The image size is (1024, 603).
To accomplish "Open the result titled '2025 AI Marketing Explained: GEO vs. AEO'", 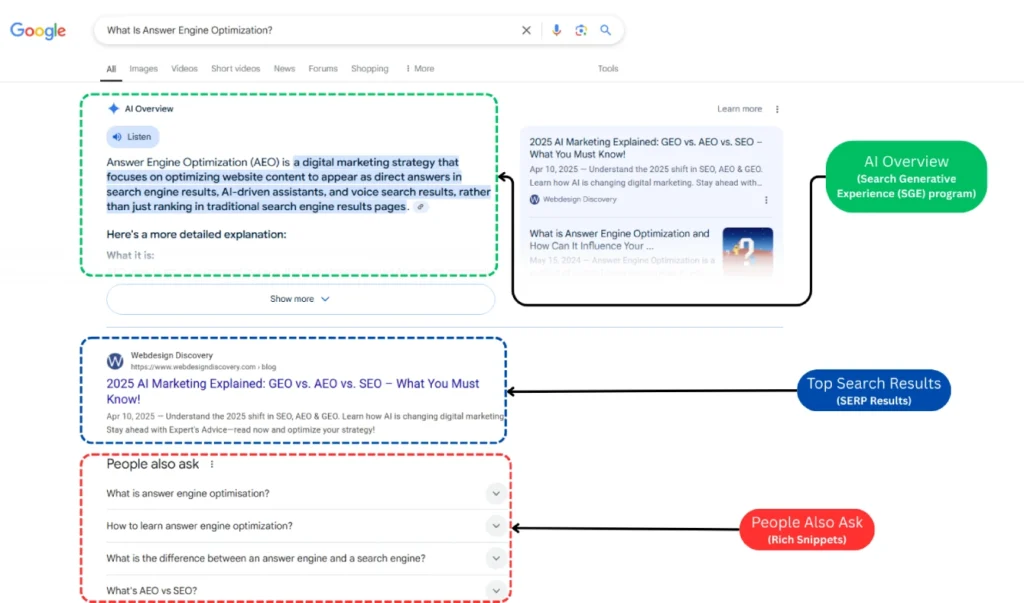I will coord(293,391).
